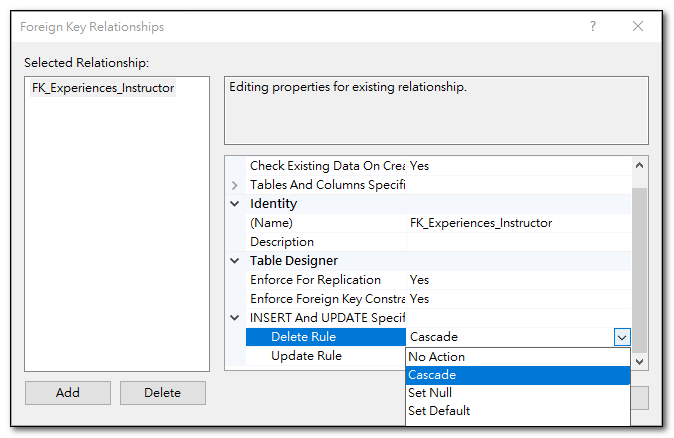Choose Cascade in the dropdown list
Viewport: 674px width, 438px height.
(x=518, y=375)
